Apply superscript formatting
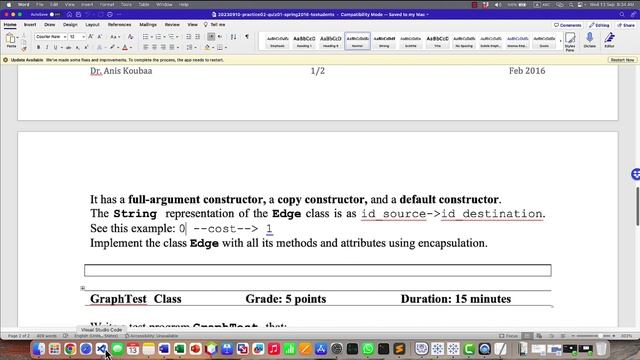The height and width of the screenshot is (360, 640). tap(86, 48)
